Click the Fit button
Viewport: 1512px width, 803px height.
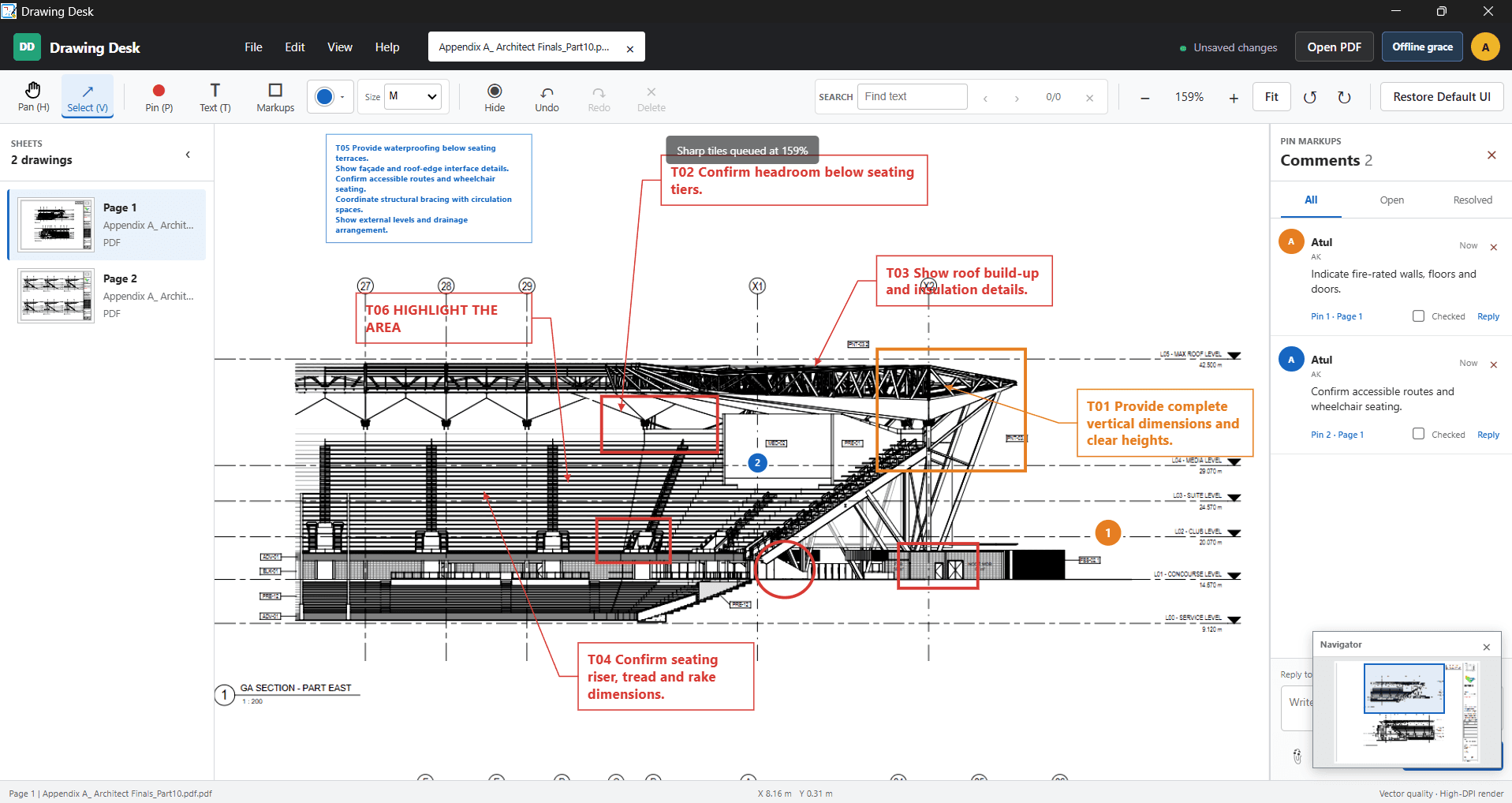tap(1271, 96)
